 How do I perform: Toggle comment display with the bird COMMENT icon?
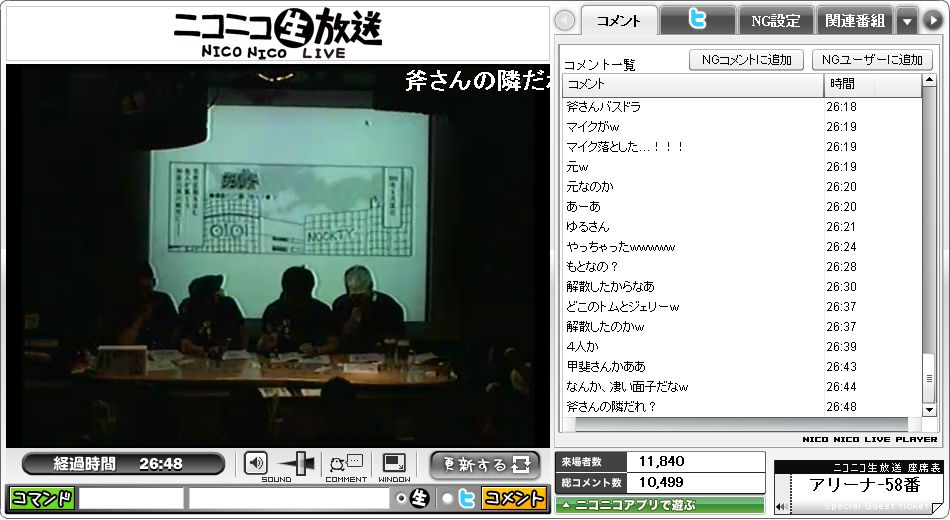point(346,464)
